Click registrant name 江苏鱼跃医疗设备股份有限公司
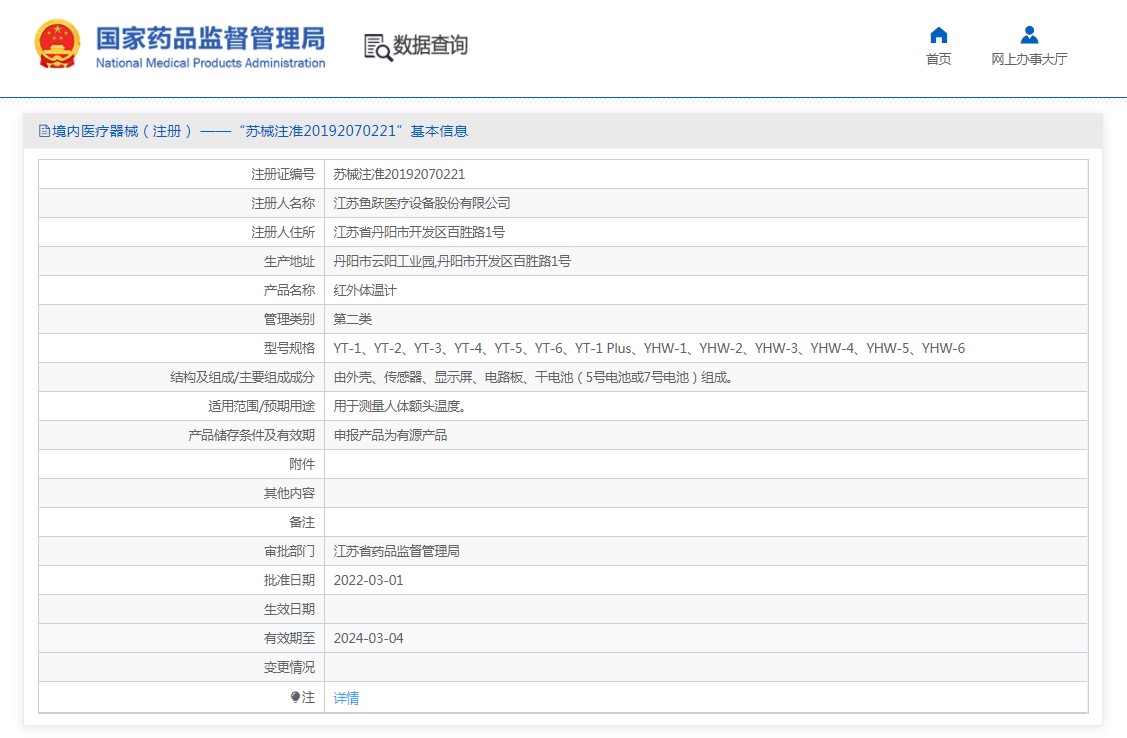Viewport: 1127px width, 738px height. point(421,203)
